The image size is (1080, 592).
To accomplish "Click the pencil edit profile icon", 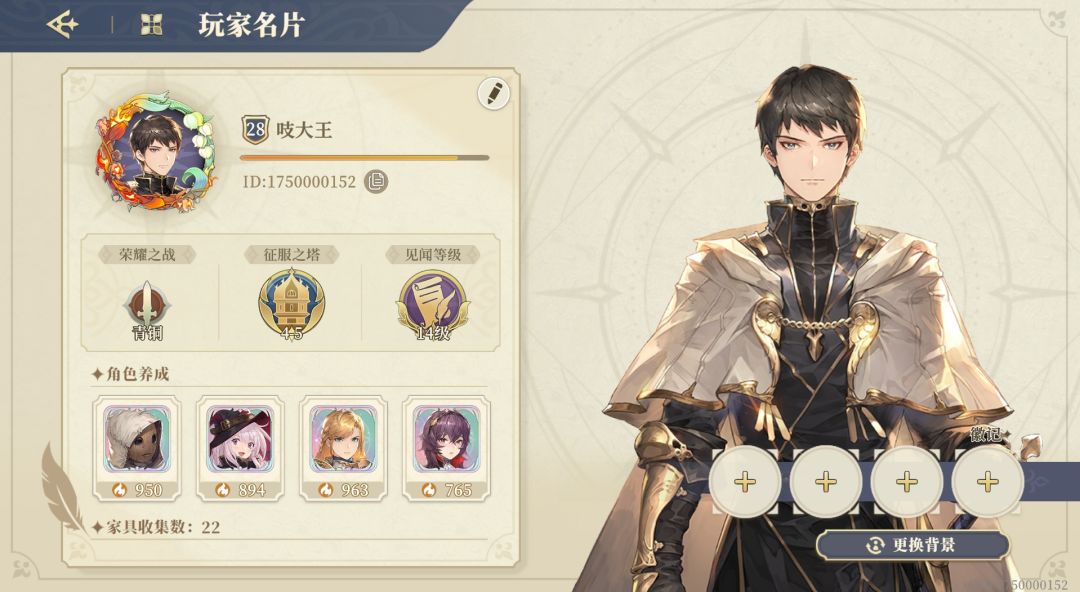I will (x=494, y=94).
